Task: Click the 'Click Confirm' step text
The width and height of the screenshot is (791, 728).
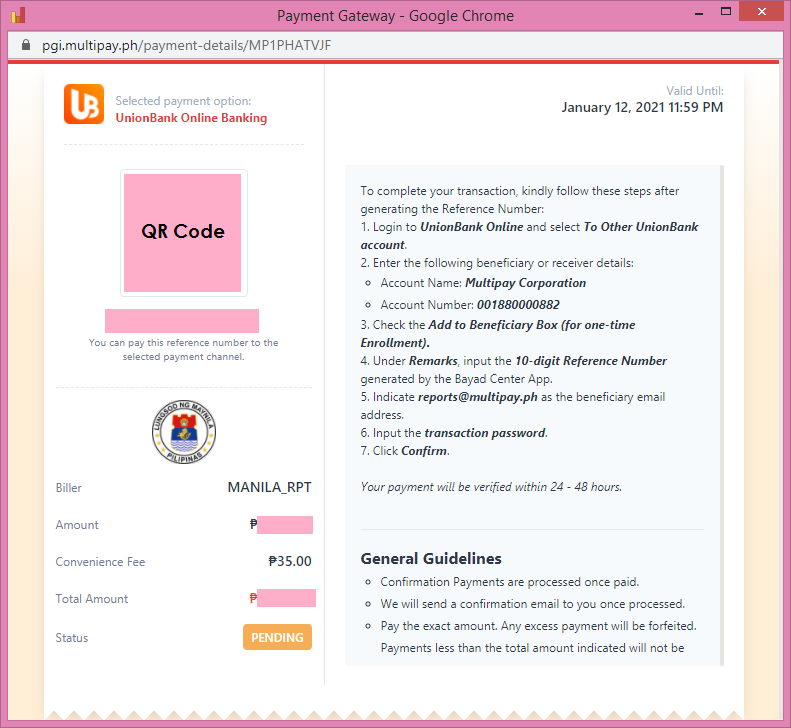Action: pos(405,451)
